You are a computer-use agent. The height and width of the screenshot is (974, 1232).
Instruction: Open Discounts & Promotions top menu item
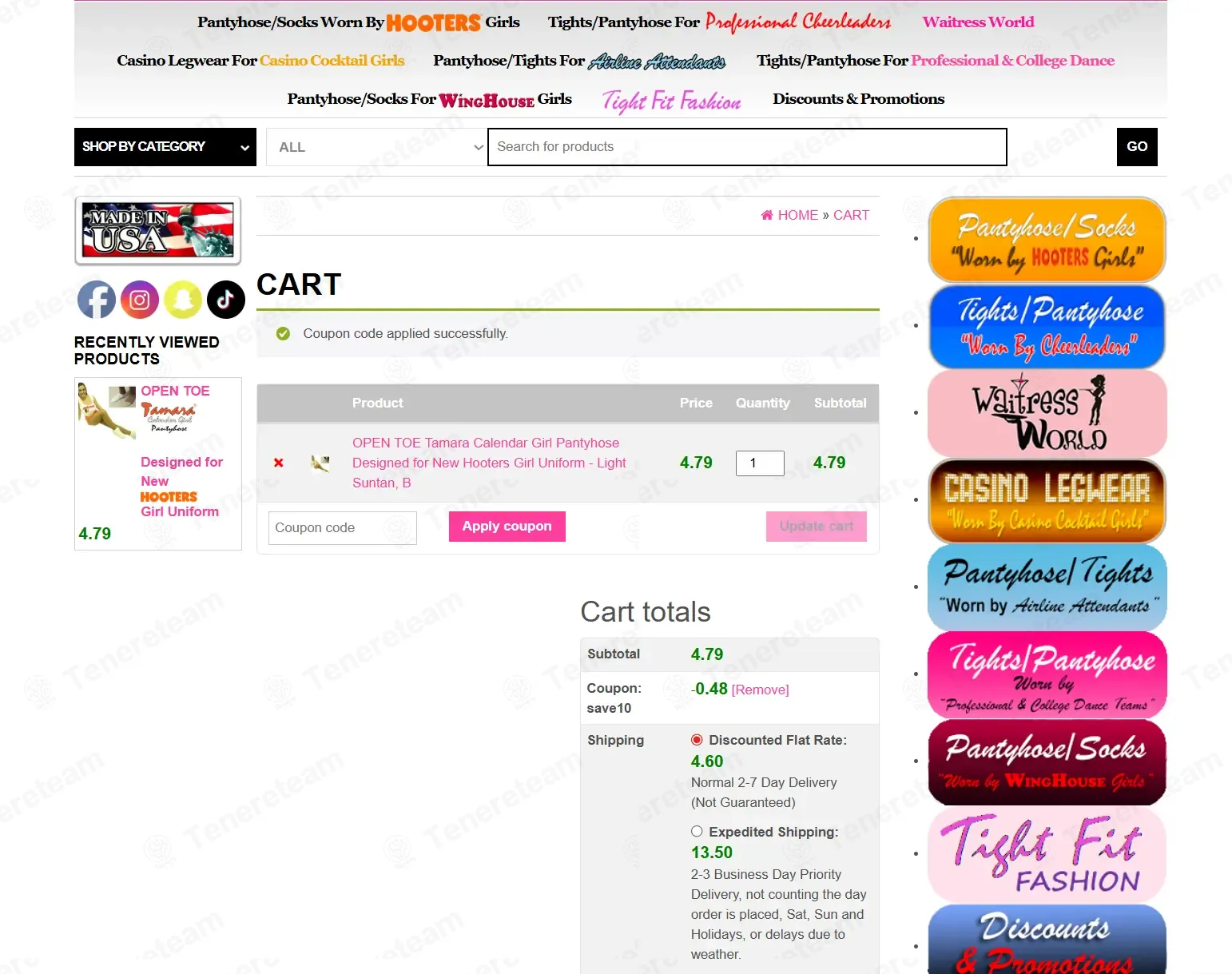click(x=858, y=99)
